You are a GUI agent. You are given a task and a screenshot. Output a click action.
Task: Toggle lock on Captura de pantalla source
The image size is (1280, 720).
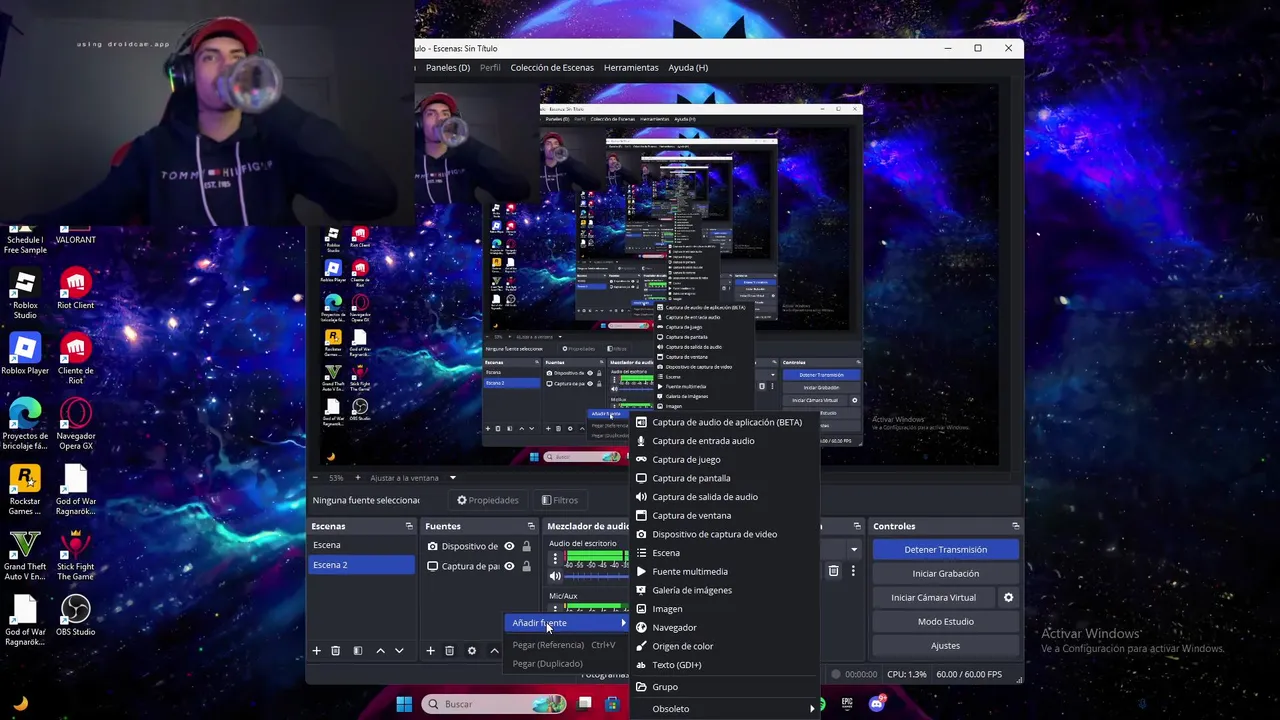tap(527, 566)
